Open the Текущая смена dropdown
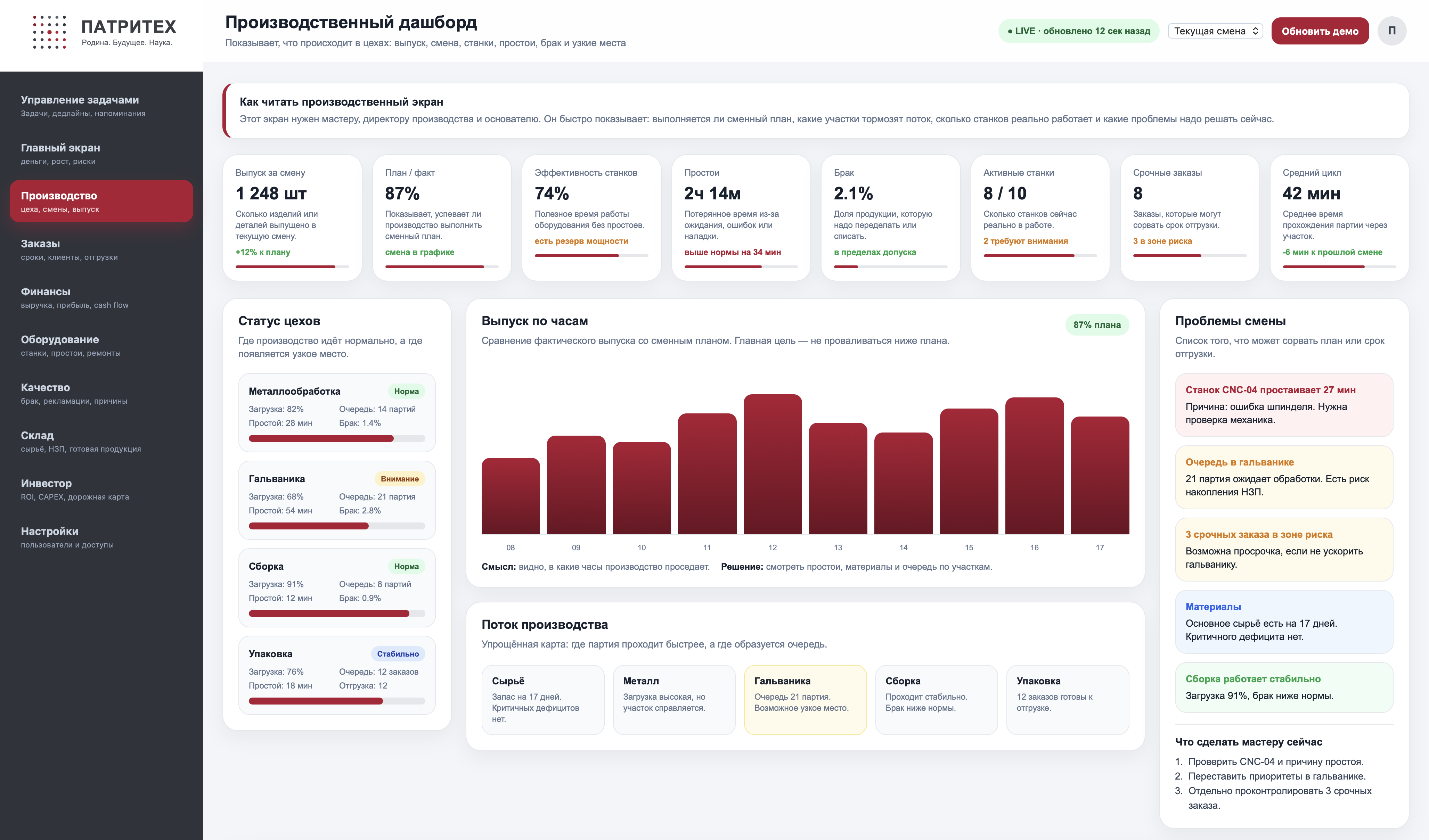The width and height of the screenshot is (1429, 840). [1215, 31]
